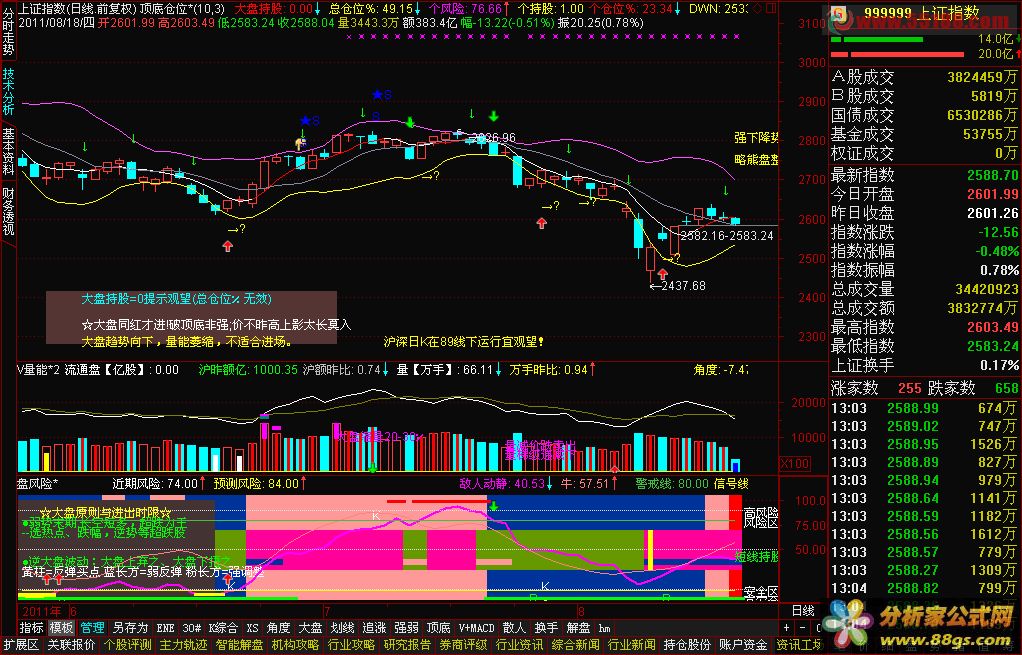The width and height of the screenshot is (1022, 655).
Task: Select the 角度 template
Action: pyautogui.click(x=278, y=628)
